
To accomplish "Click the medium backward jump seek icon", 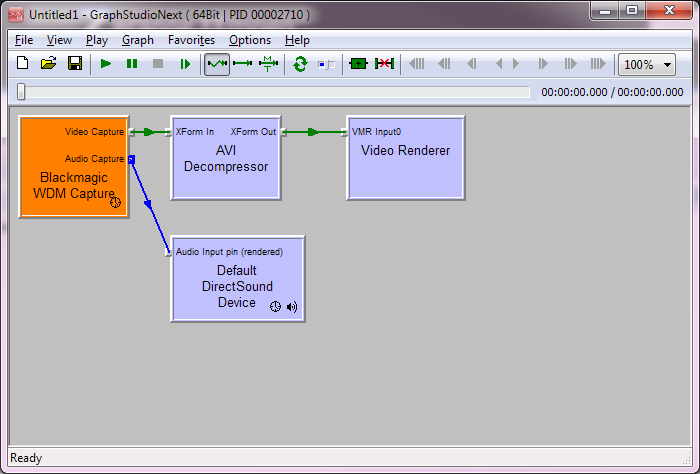I will pos(444,64).
